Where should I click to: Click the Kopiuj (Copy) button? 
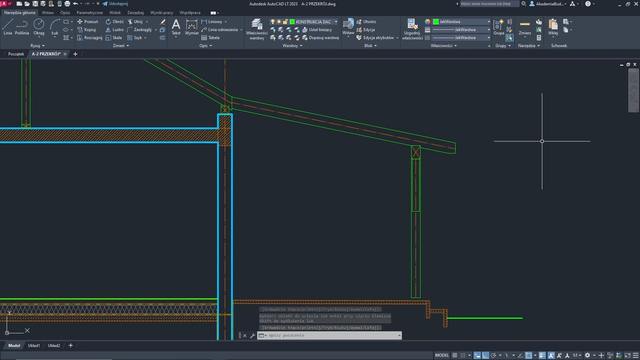[x=87, y=30]
